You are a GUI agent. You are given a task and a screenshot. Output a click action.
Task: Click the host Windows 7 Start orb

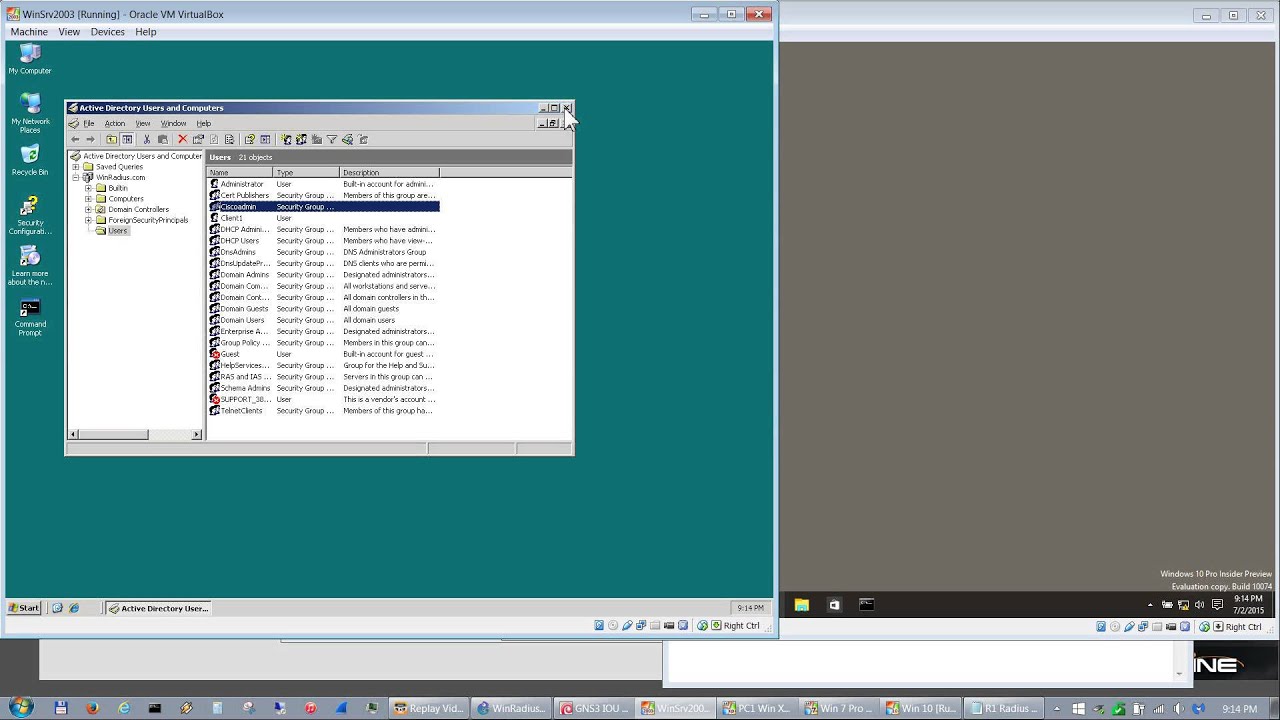20,707
